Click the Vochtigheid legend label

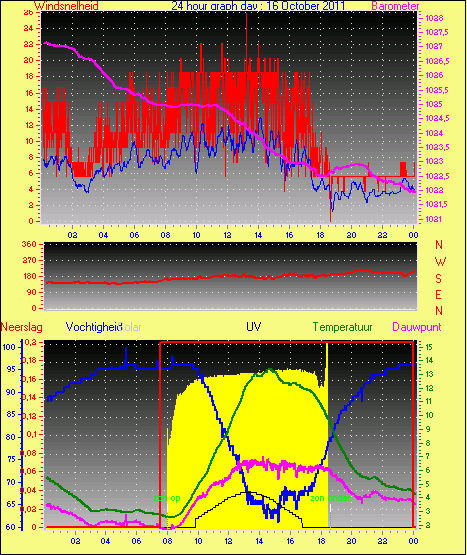[x=94, y=327]
